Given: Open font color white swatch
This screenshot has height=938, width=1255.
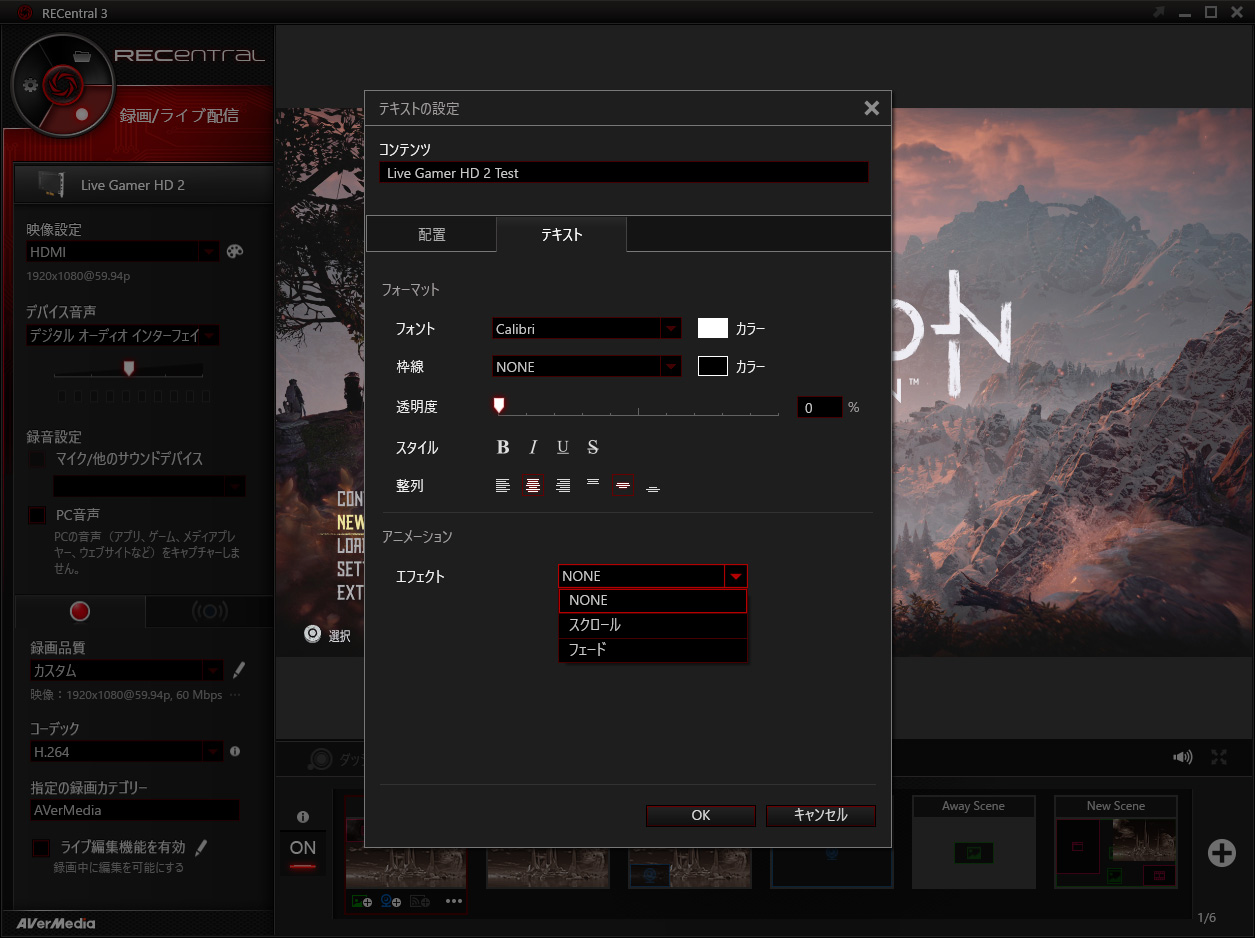Looking at the screenshot, I should pyautogui.click(x=713, y=328).
